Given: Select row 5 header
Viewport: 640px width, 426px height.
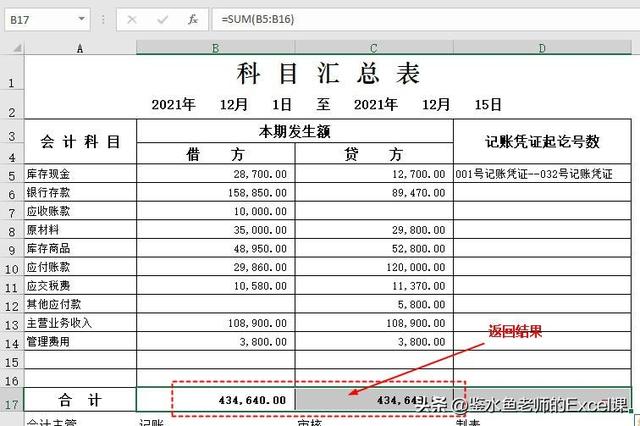Looking at the screenshot, I should pos(12,174).
